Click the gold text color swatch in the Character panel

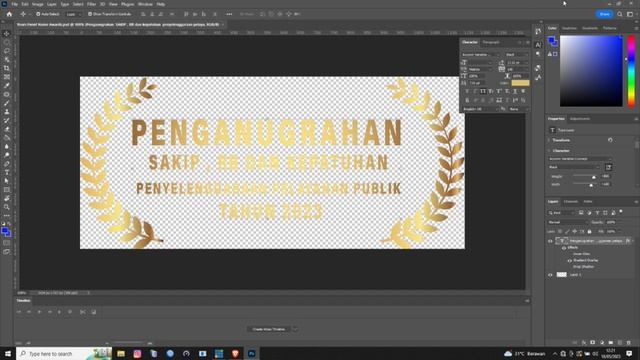click(520, 83)
